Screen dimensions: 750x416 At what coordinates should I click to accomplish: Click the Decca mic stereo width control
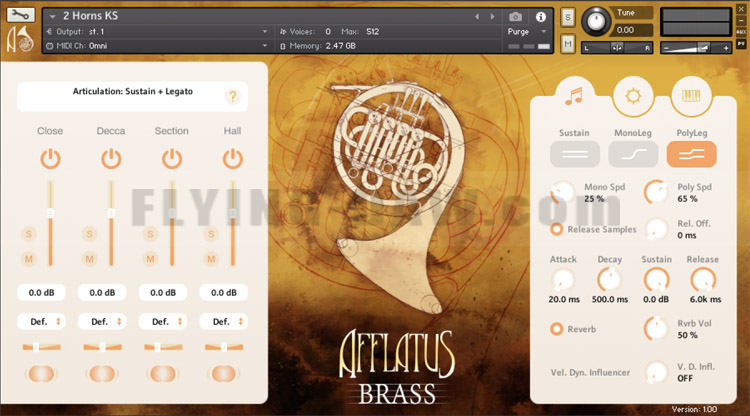click(x=102, y=374)
